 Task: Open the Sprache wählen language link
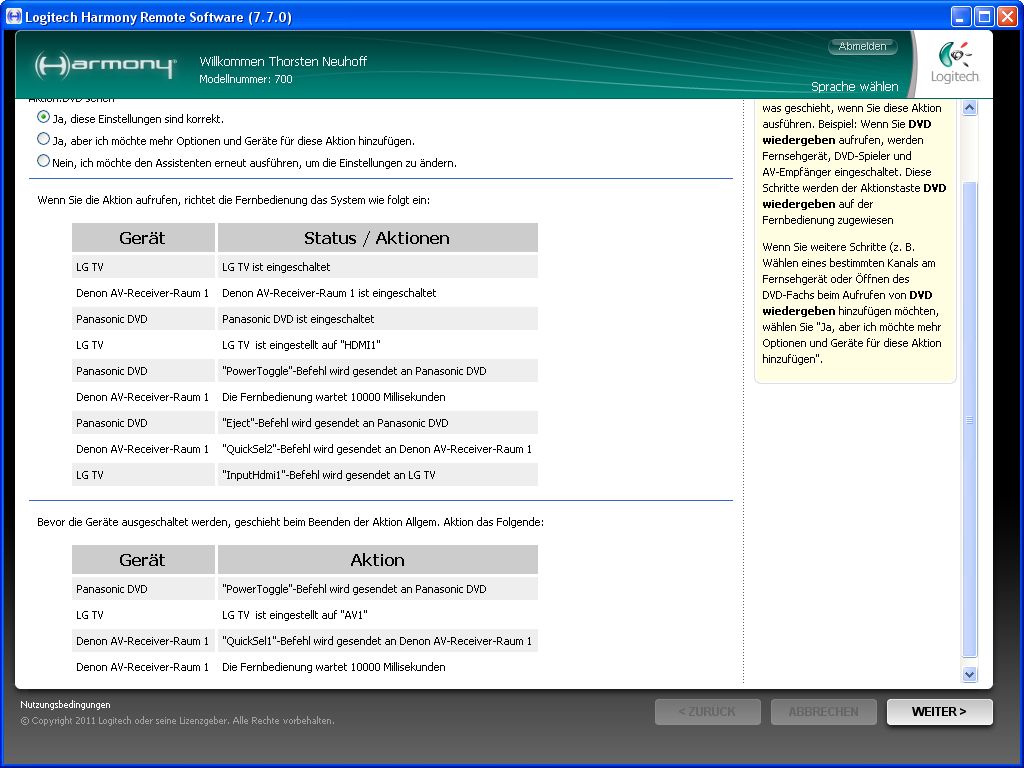(x=854, y=86)
